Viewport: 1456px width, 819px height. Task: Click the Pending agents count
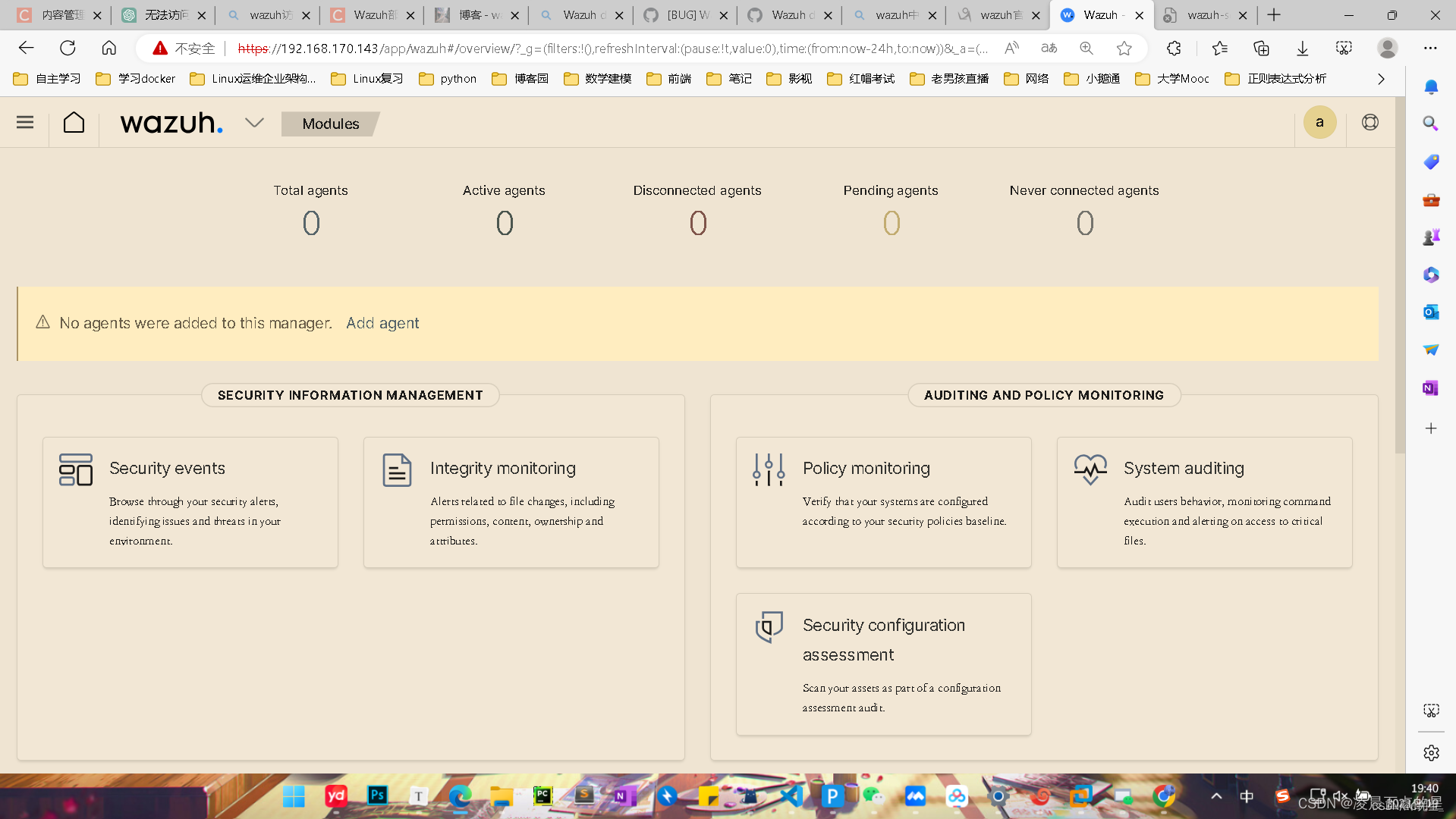coord(892,223)
